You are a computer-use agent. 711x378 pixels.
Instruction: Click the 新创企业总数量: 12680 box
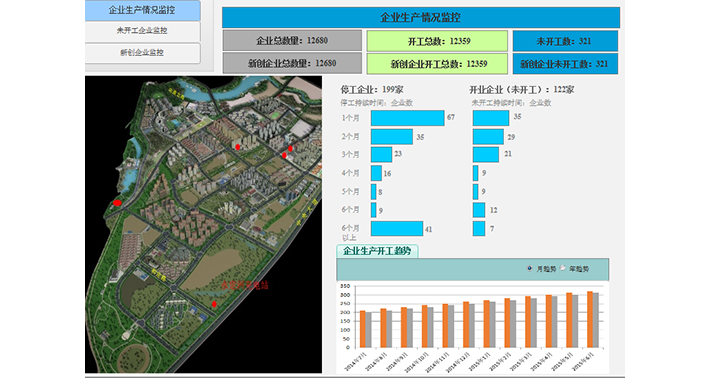pos(292,63)
